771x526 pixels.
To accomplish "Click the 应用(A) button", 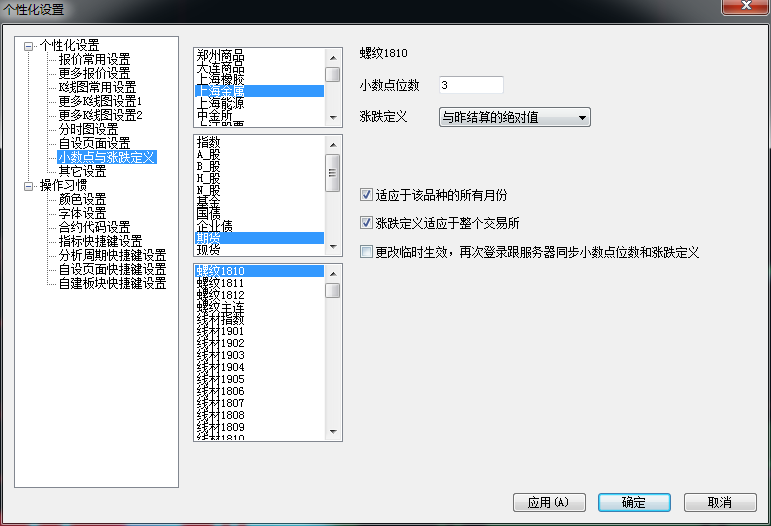I will coord(547,502).
